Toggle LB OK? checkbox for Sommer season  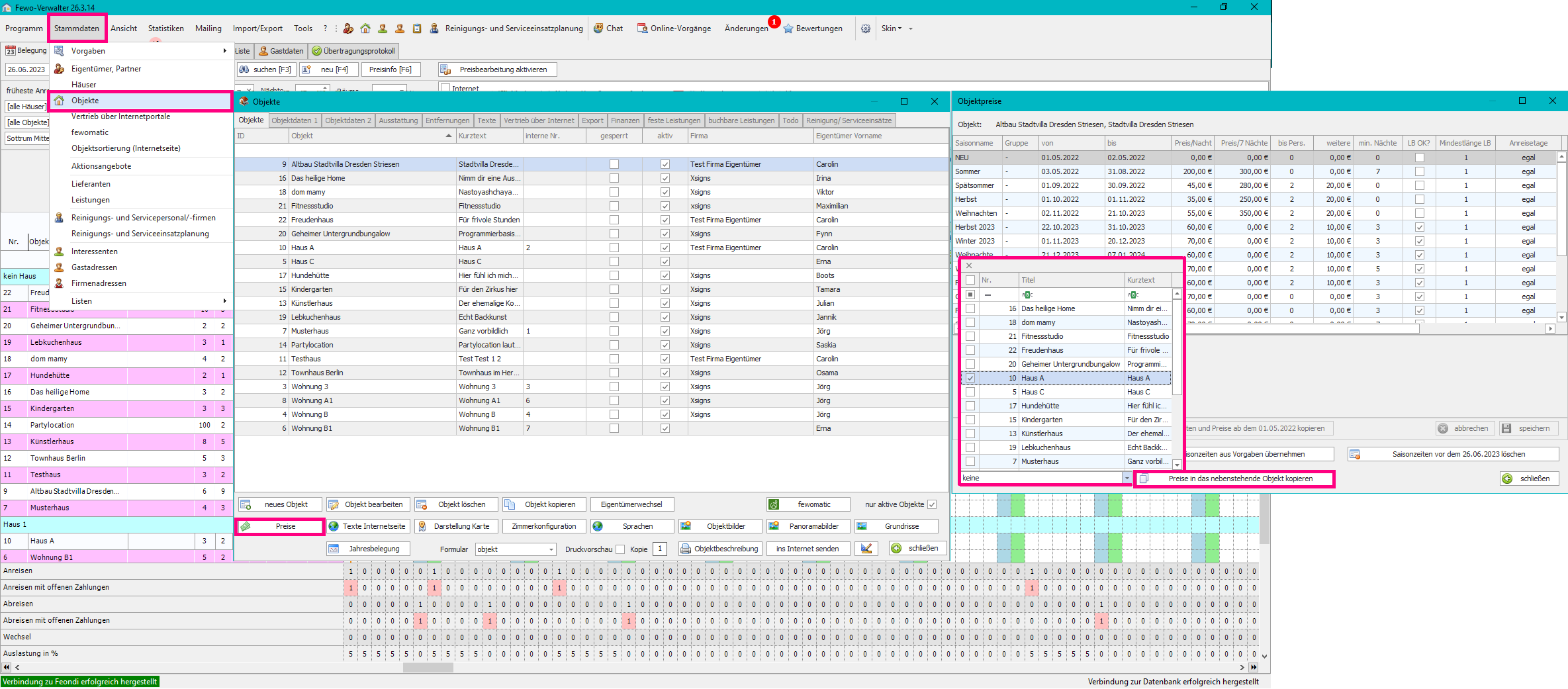[1419, 171]
